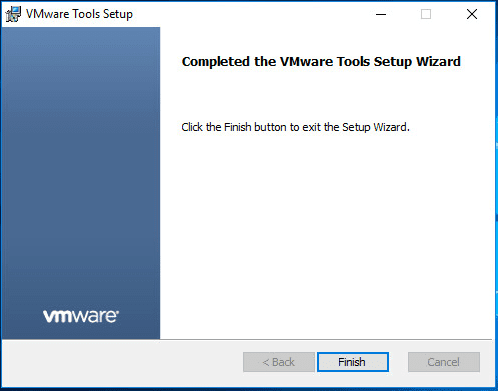Viewport: 498px width, 391px height.
Task: Minimize the VMware Tools Setup window
Action: point(381,14)
